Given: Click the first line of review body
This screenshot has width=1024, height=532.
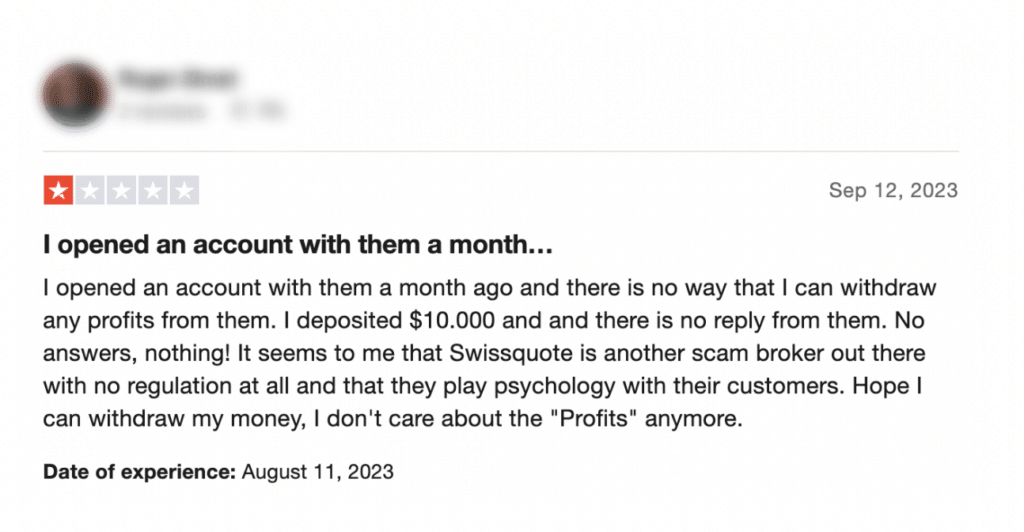Looking at the screenshot, I should (490, 288).
